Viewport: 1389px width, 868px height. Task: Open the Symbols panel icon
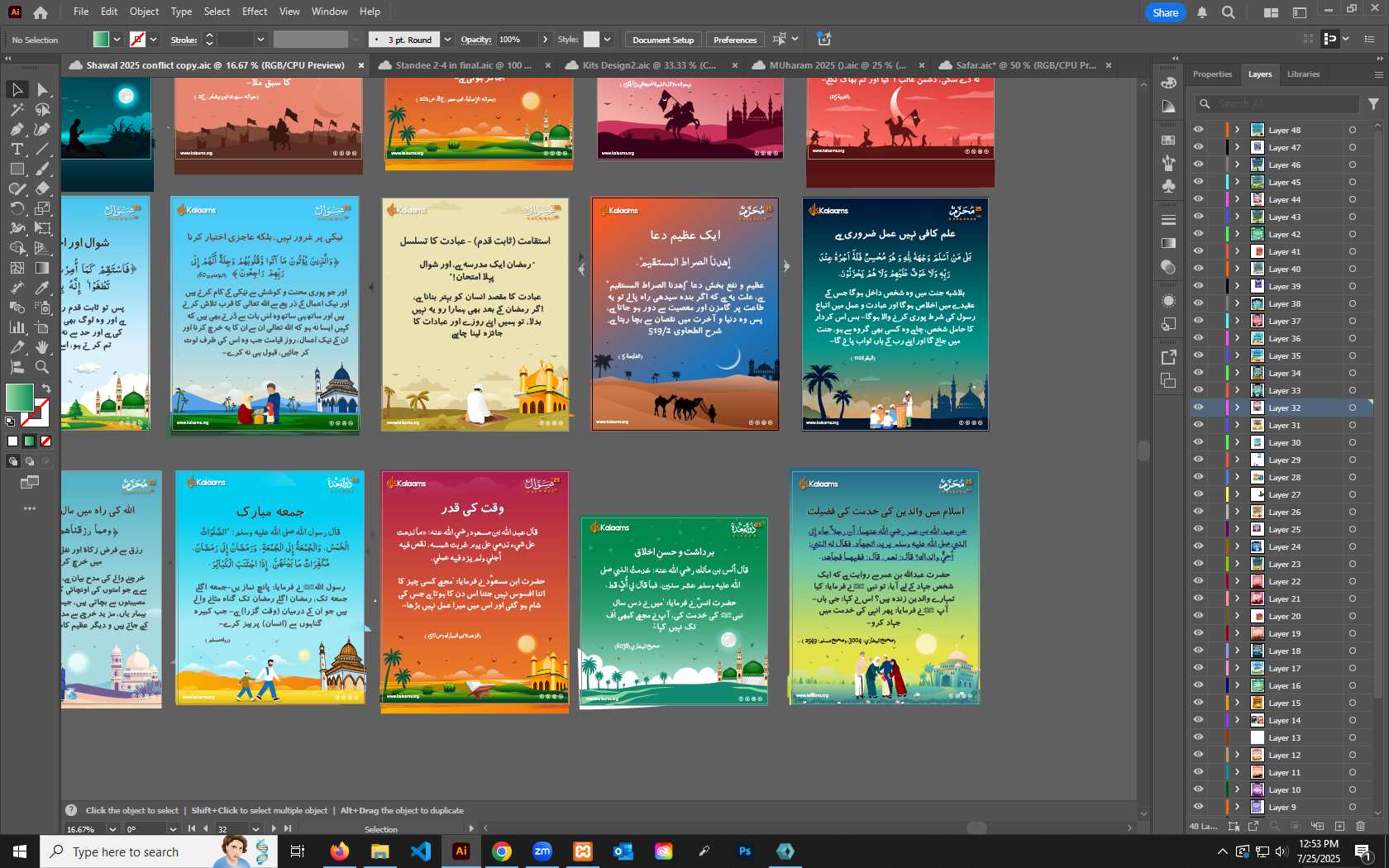[x=1168, y=186]
